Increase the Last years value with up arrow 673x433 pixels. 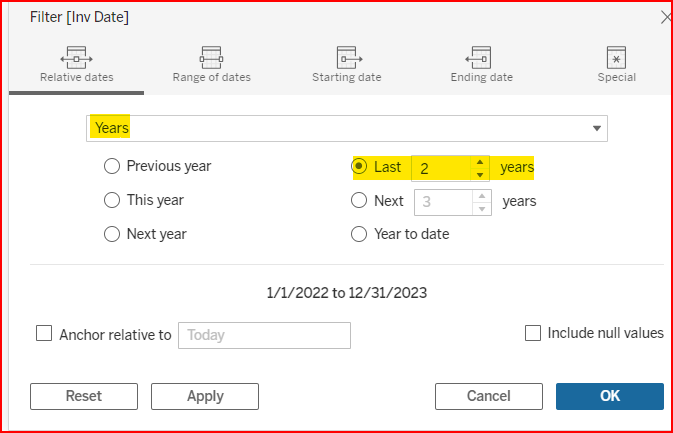(x=481, y=162)
